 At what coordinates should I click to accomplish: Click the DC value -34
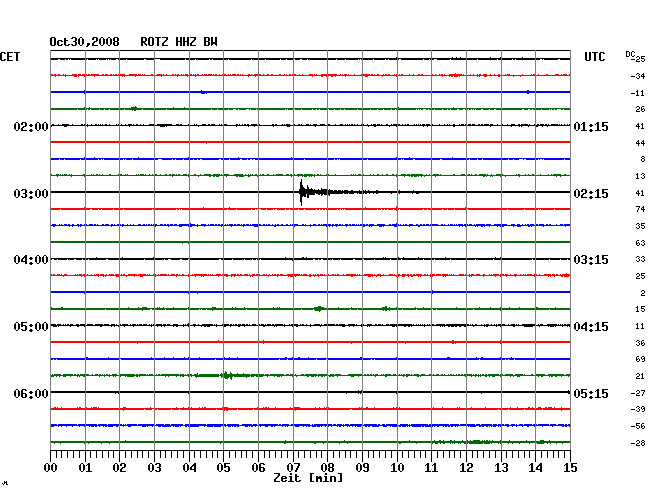tap(638, 76)
